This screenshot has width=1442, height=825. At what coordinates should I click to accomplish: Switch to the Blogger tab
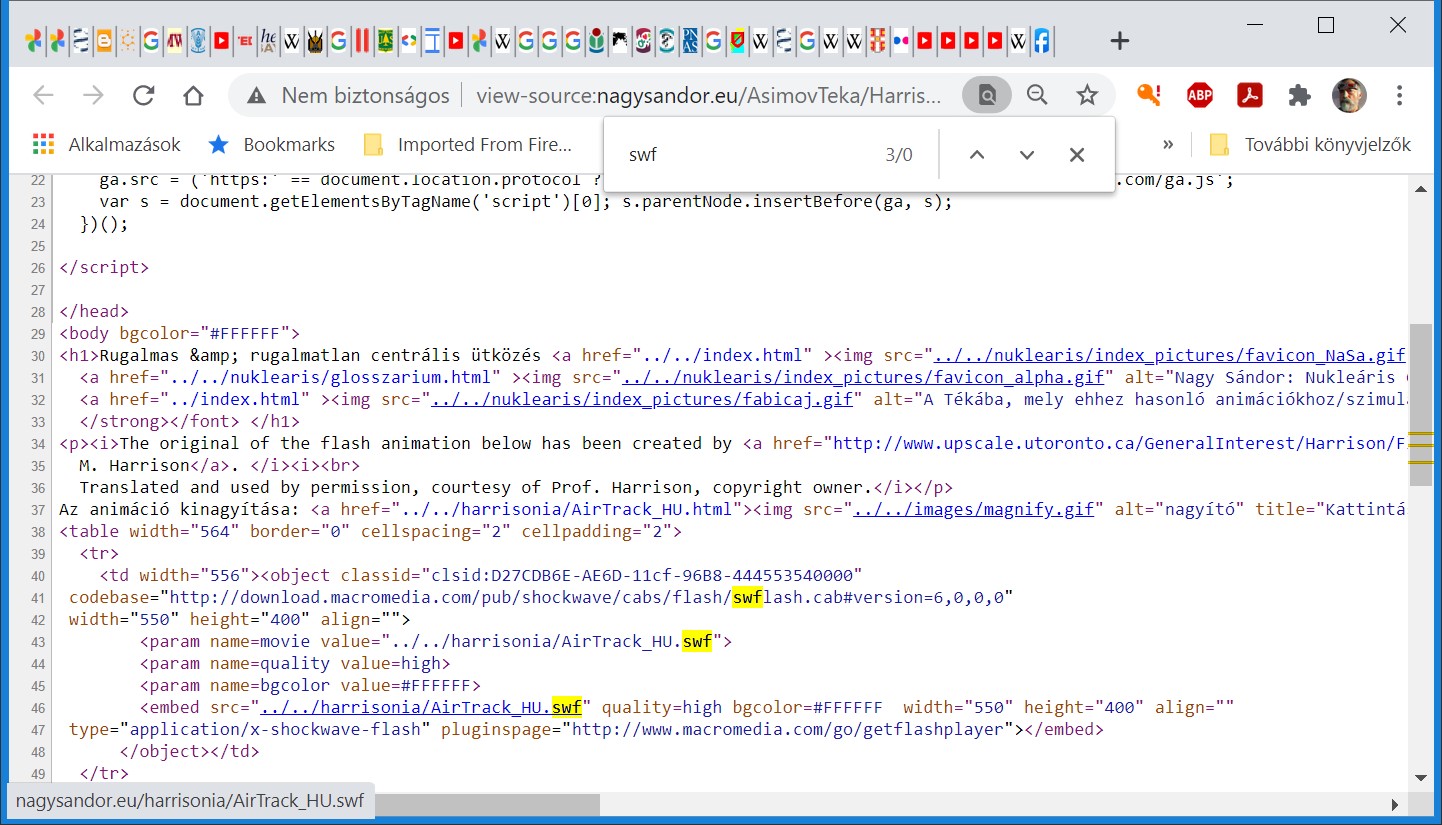click(x=104, y=41)
